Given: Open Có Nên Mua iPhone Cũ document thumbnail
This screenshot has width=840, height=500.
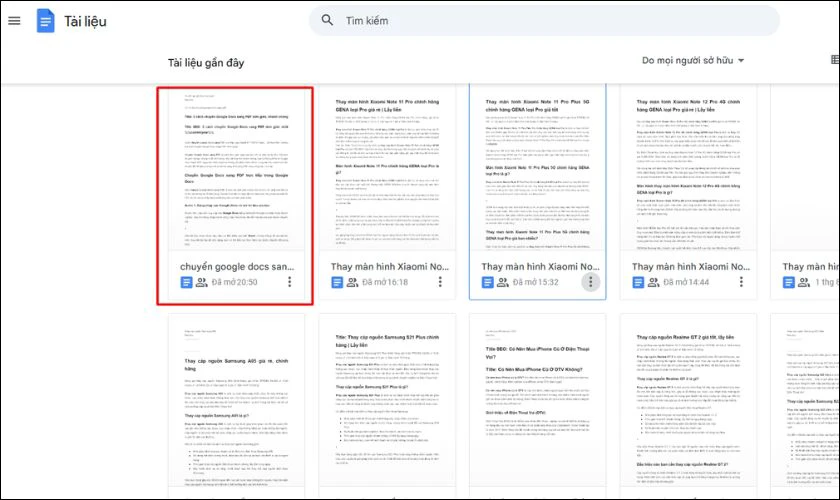Looking at the screenshot, I should pos(538,401).
